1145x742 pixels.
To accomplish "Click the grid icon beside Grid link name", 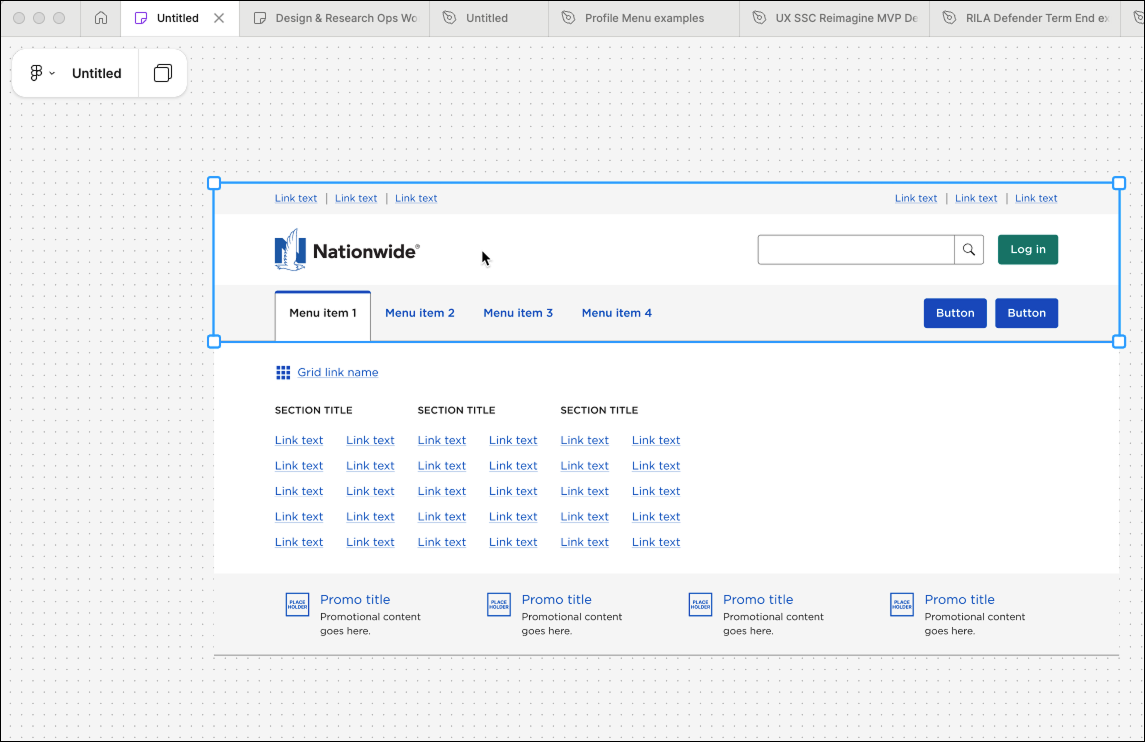I will 283,372.
